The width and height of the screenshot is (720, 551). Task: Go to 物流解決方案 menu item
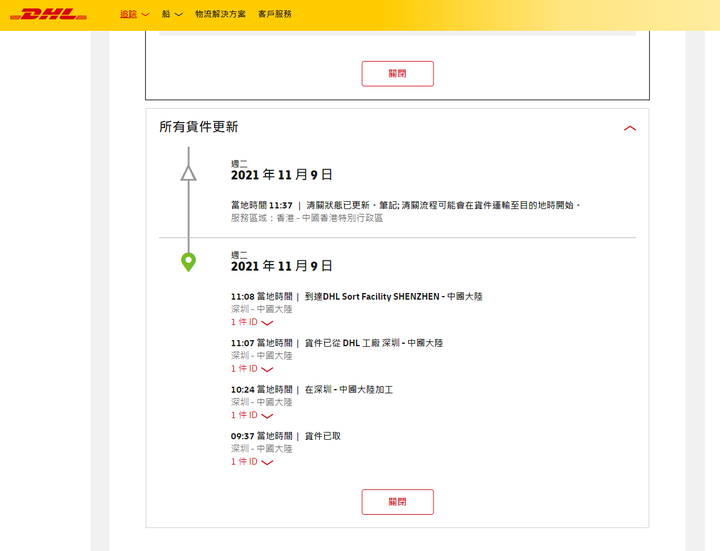(220, 14)
